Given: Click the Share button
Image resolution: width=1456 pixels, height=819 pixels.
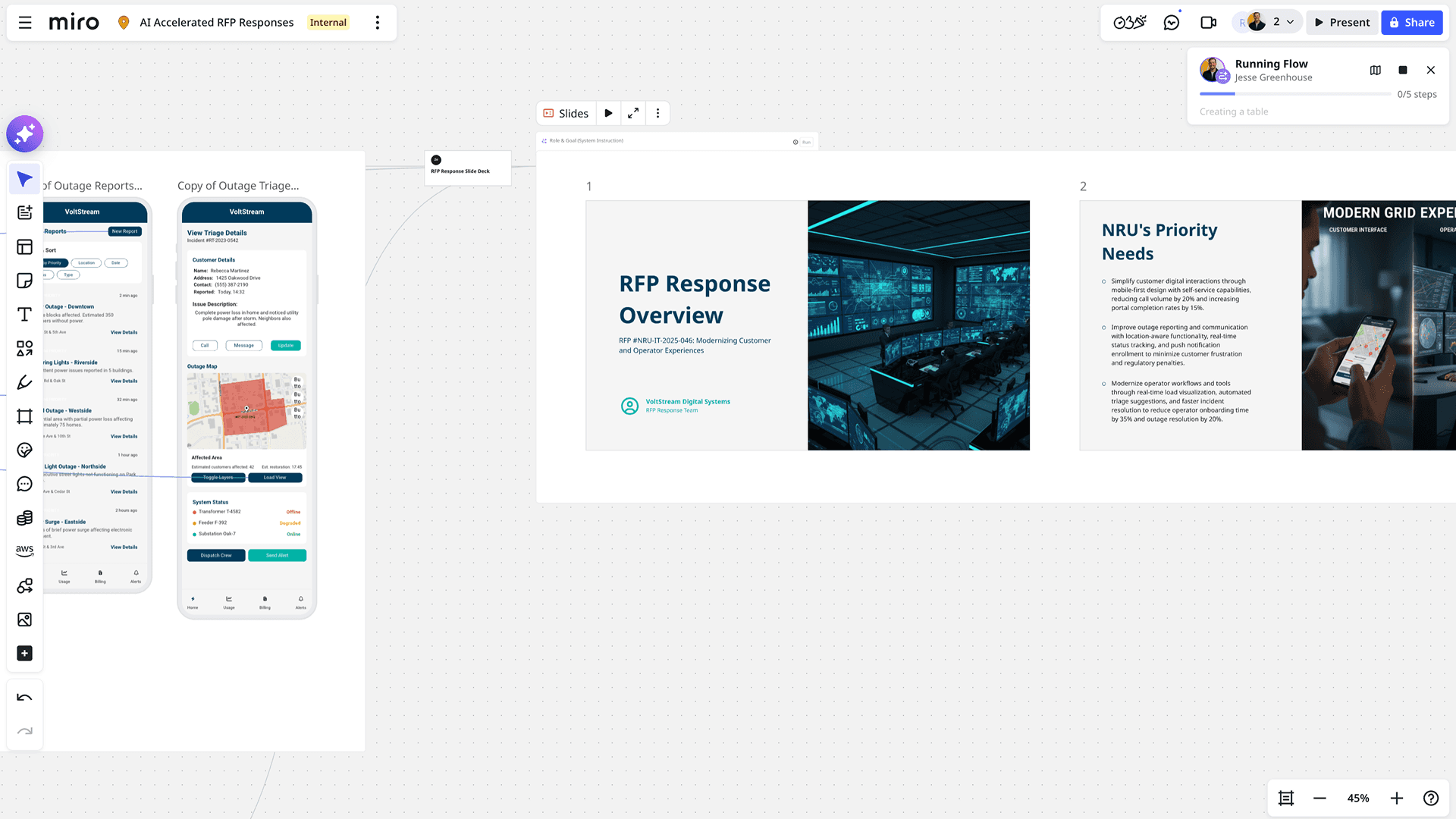Looking at the screenshot, I should pyautogui.click(x=1412, y=23).
